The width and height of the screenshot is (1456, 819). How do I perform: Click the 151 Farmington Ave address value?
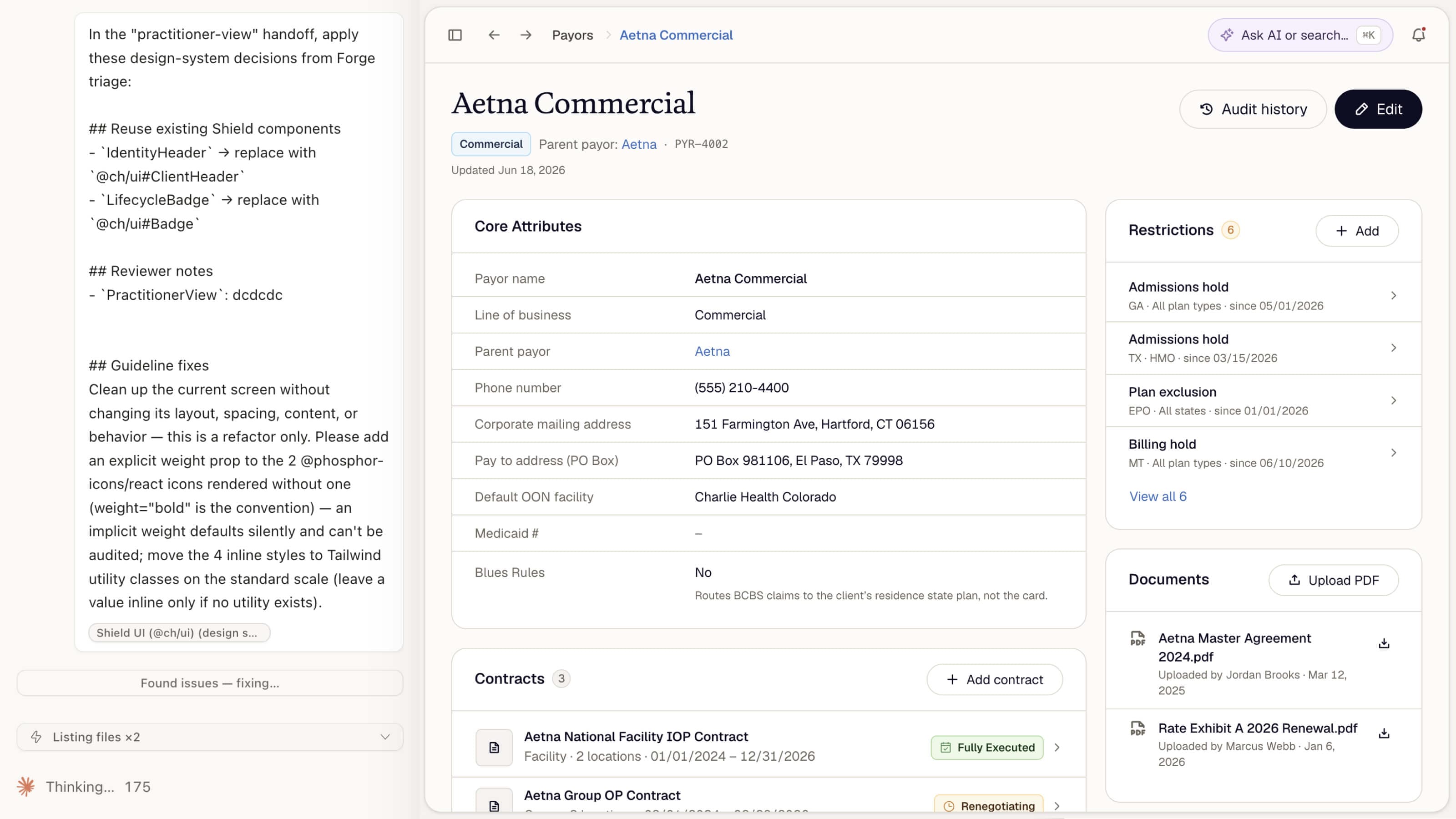click(x=814, y=424)
